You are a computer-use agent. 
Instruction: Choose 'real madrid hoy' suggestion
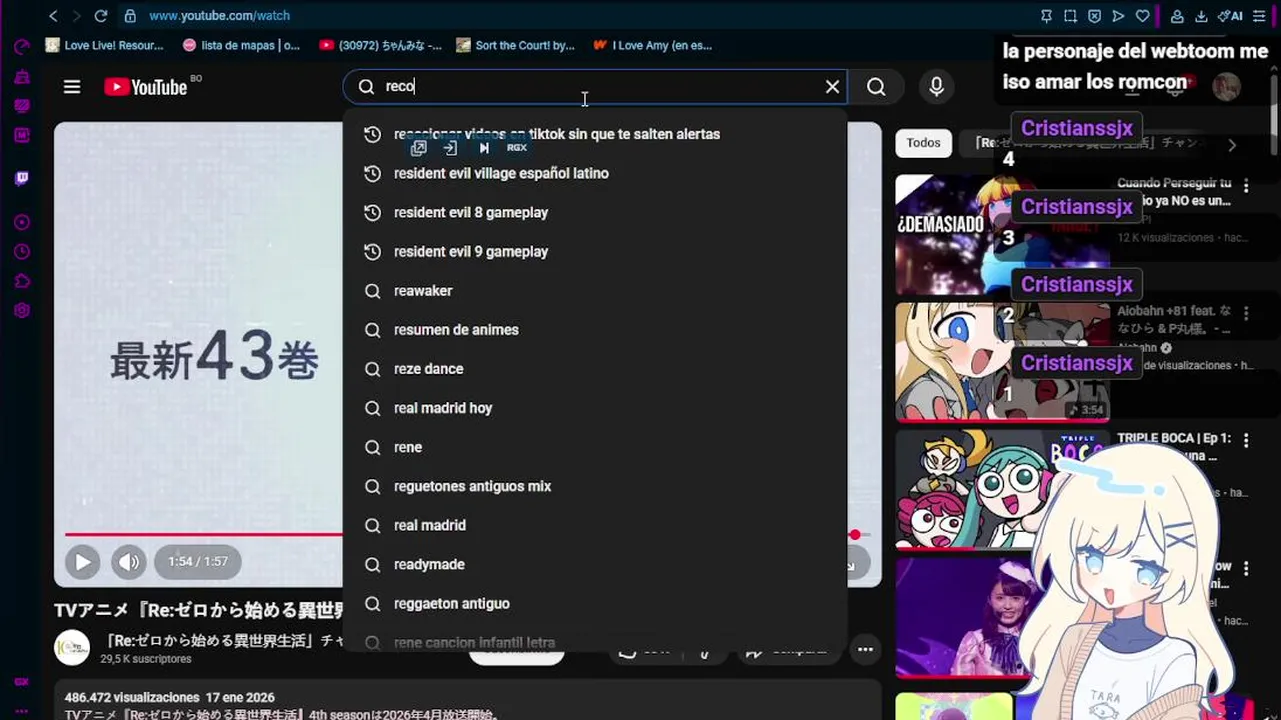click(595, 408)
